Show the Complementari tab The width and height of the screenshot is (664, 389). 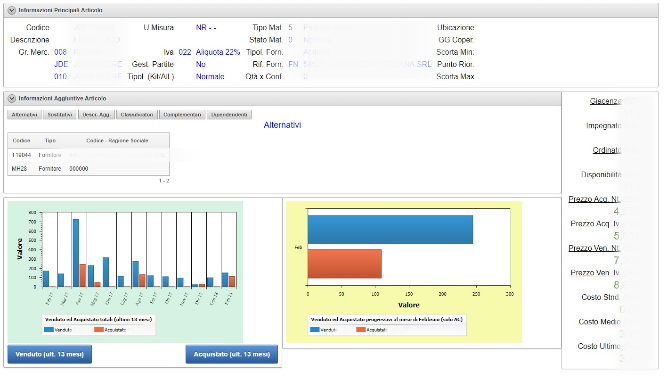[183, 115]
